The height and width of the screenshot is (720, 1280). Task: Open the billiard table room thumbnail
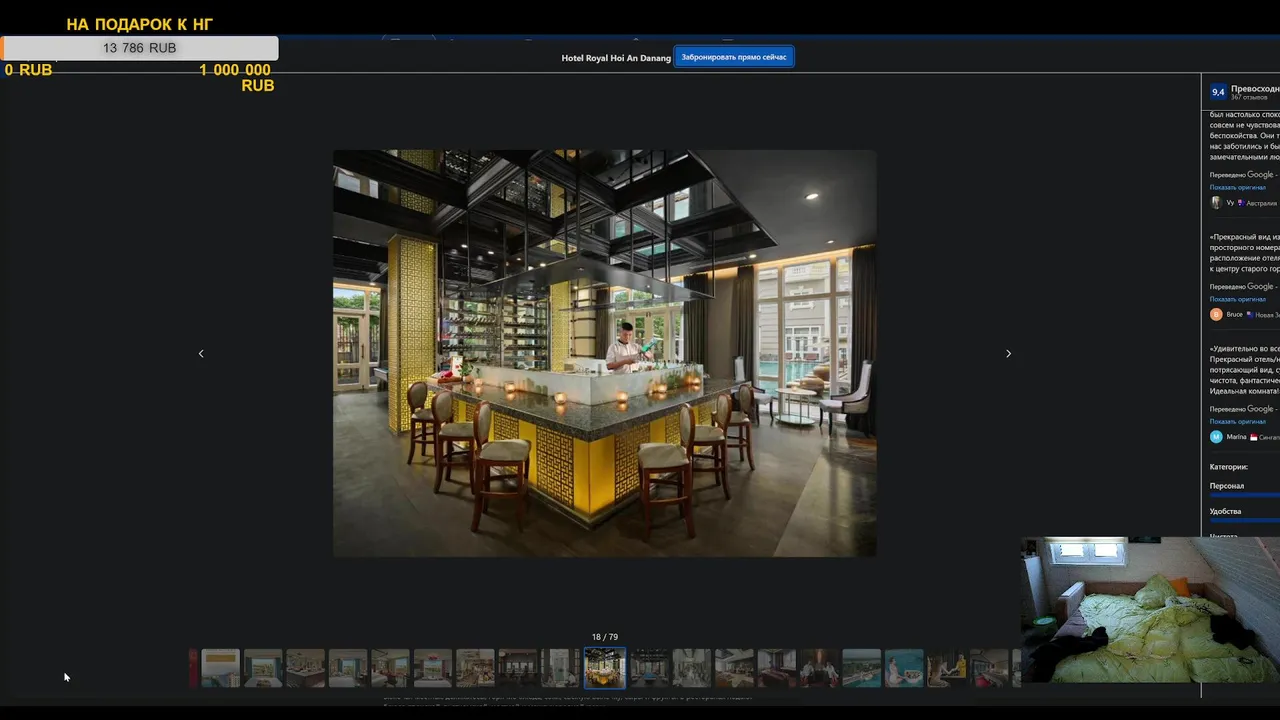click(650, 668)
